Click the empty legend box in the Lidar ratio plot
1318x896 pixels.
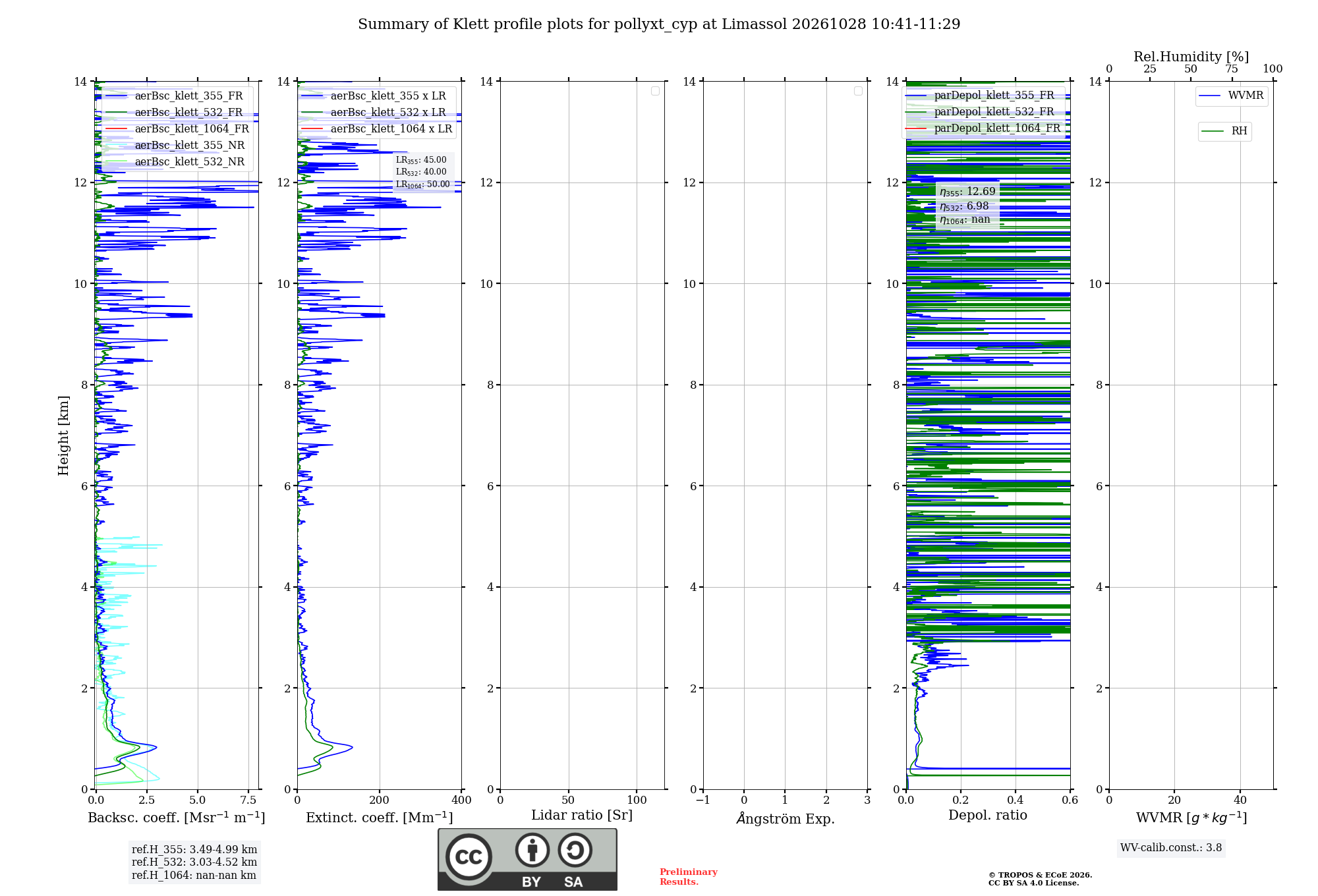[x=655, y=91]
